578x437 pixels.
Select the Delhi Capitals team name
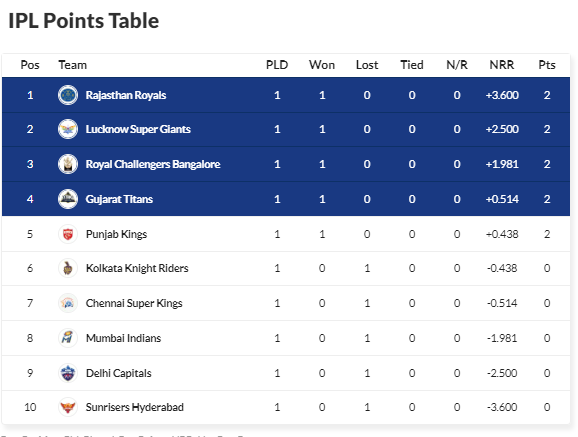pos(118,373)
